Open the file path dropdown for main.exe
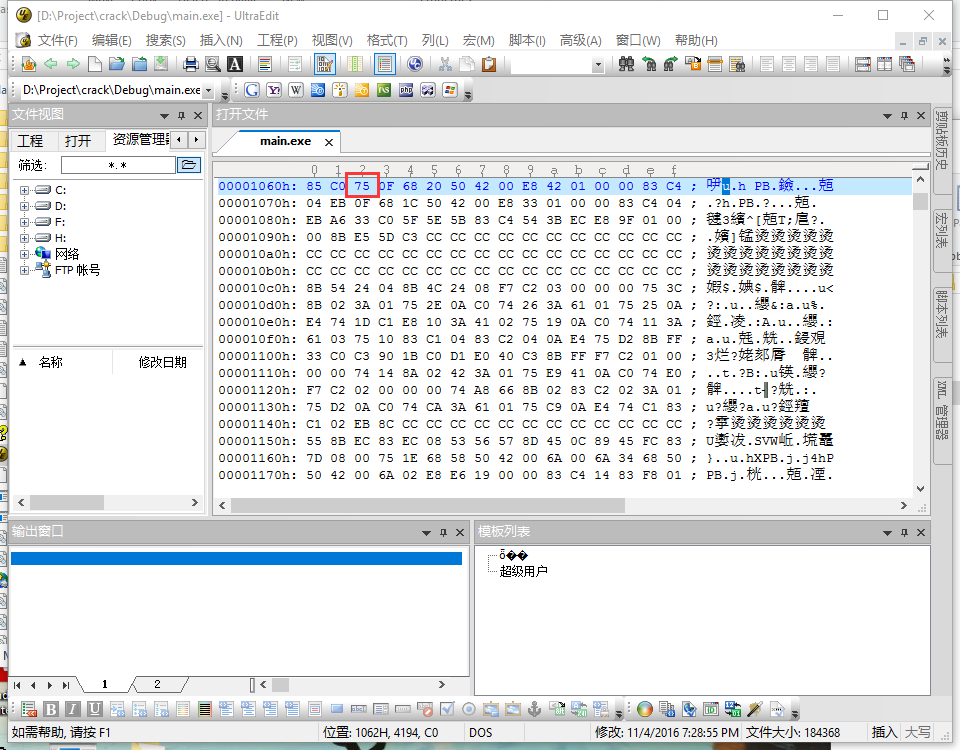960x750 pixels. [209, 90]
